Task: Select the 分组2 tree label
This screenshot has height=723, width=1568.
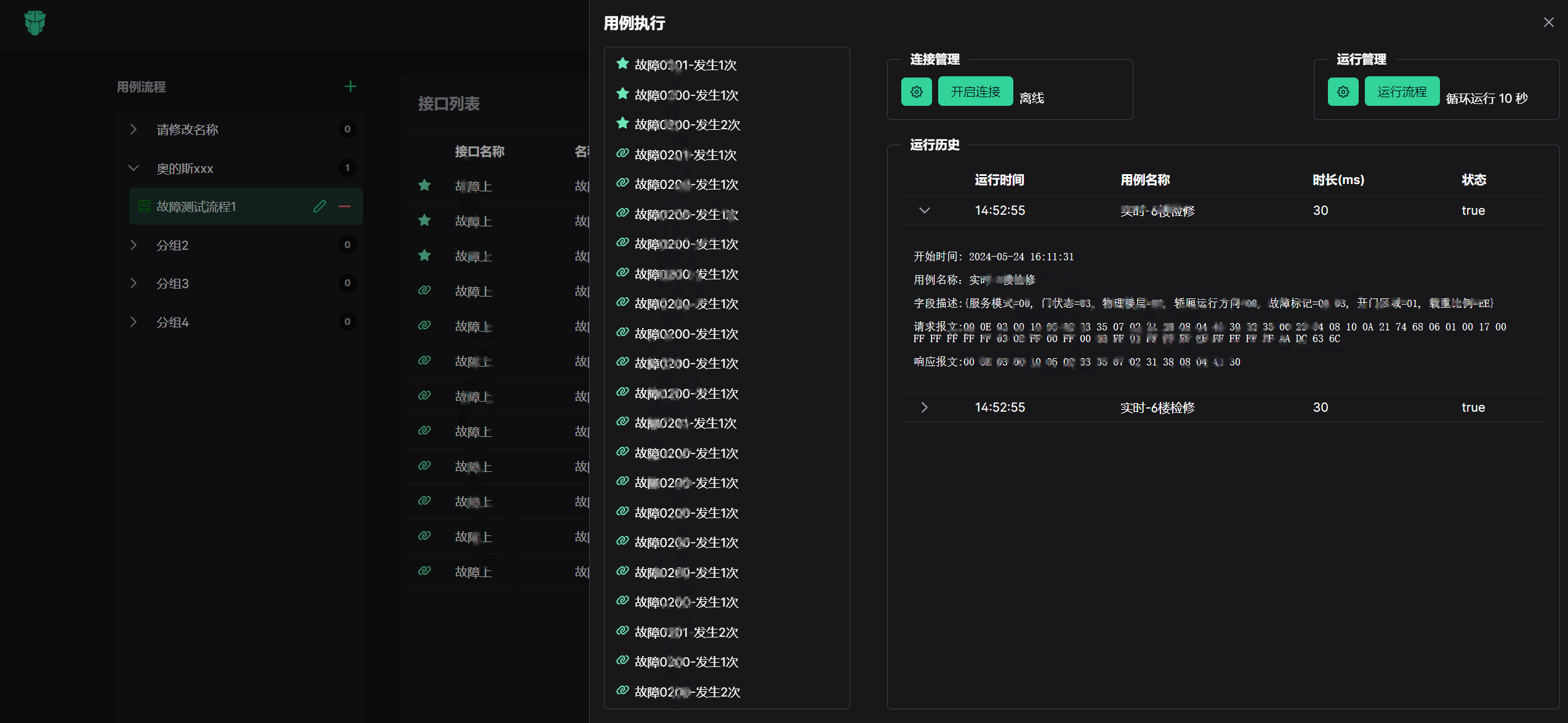Action: tap(172, 245)
